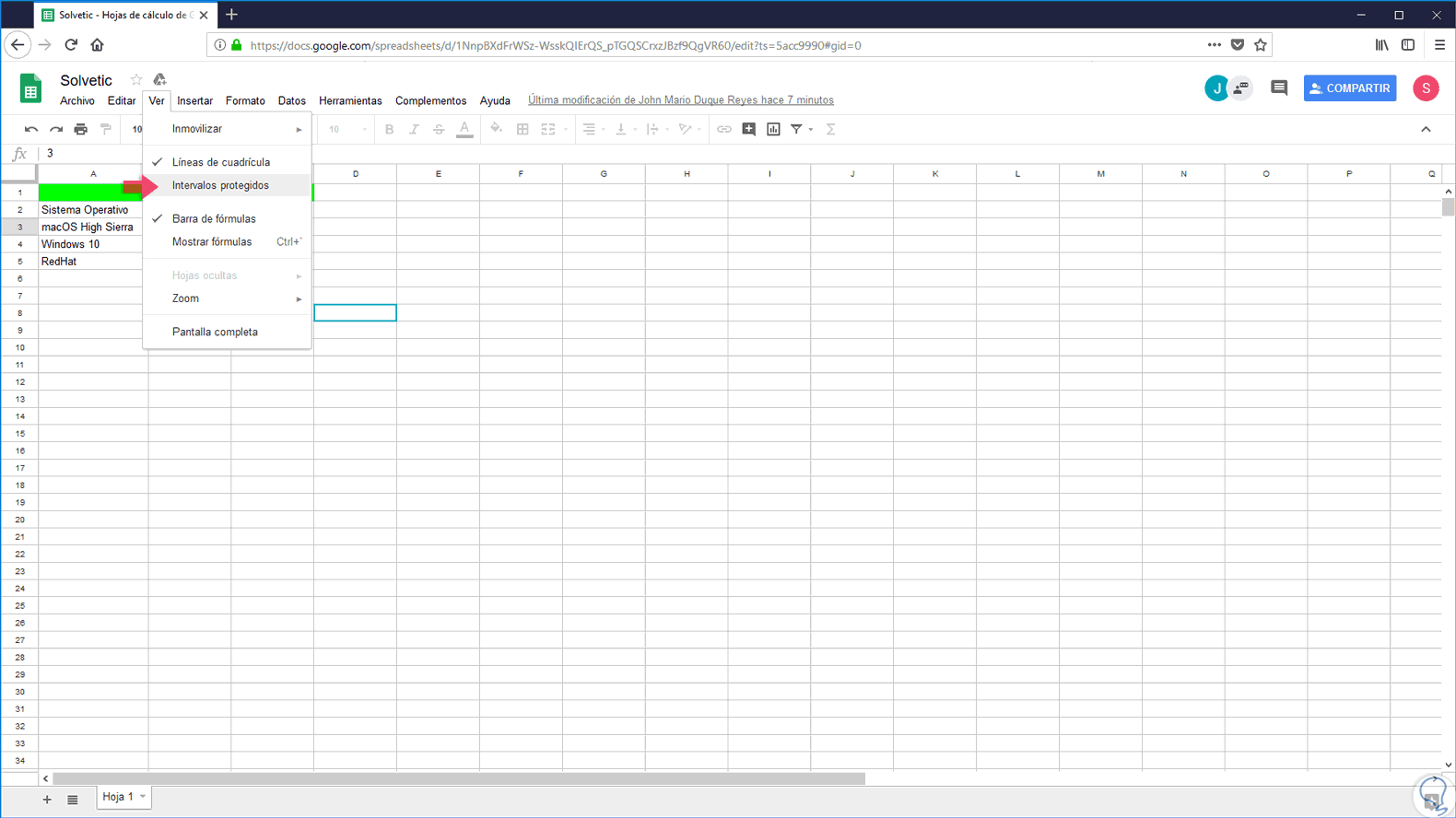1456x818 pixels.
Task: Select cell containing RedHat
Action: click(x=93, y=262)
